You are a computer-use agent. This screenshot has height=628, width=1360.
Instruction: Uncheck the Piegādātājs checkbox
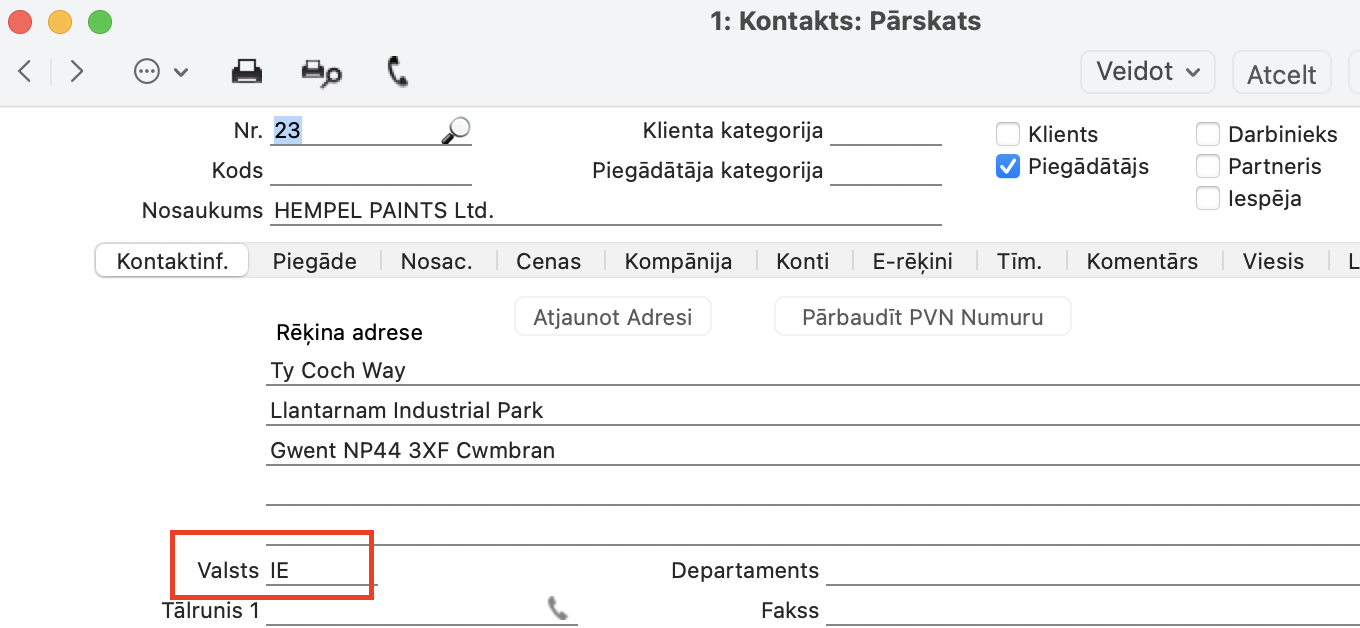tap(1008, 167)
